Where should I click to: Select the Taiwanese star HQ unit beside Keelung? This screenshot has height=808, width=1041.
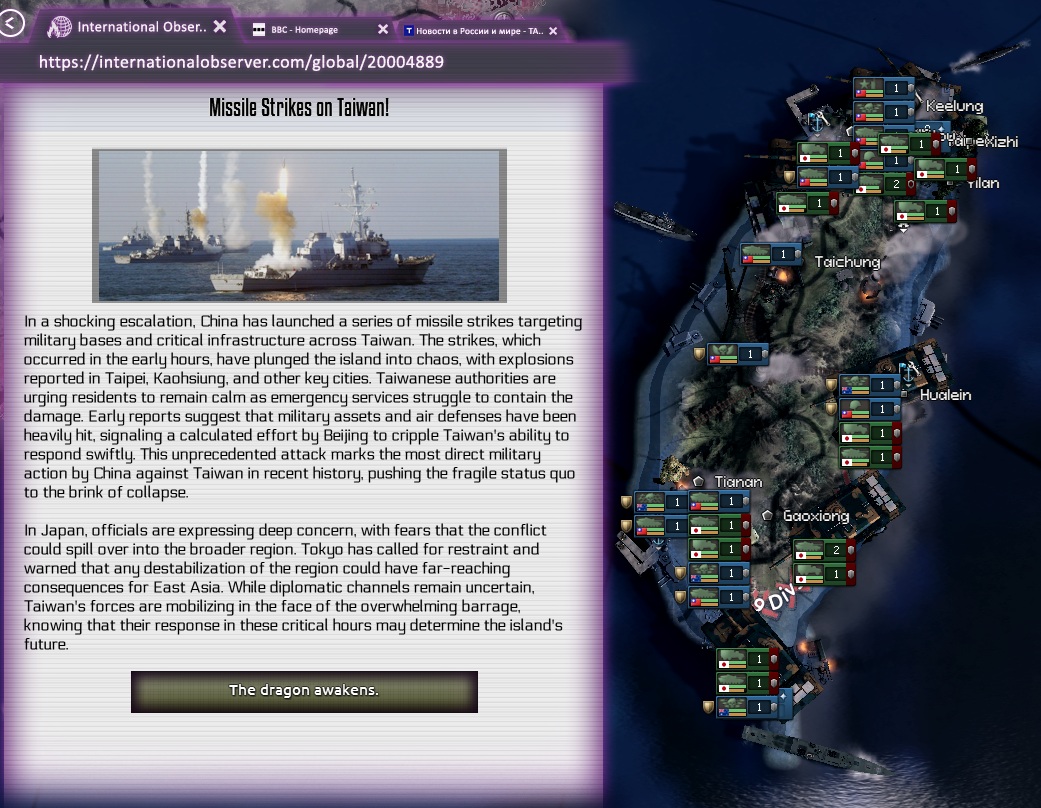click(883, 88)
